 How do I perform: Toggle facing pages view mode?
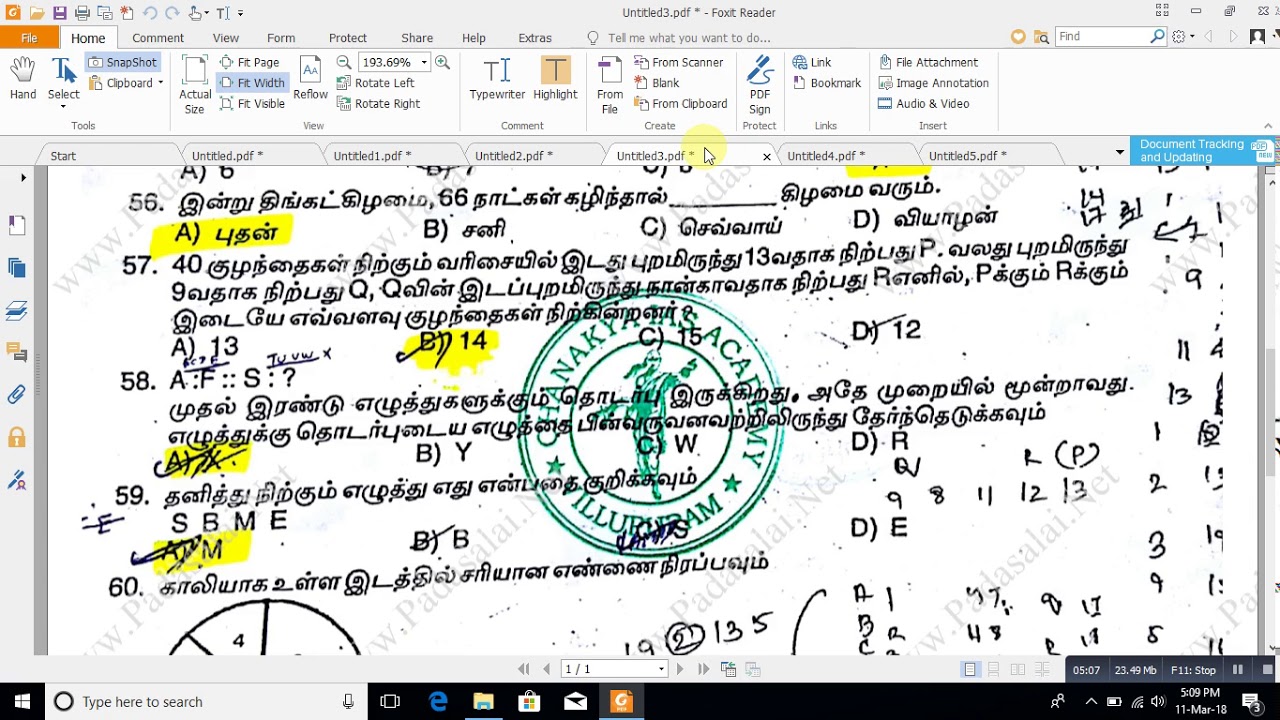(1017, 669)
